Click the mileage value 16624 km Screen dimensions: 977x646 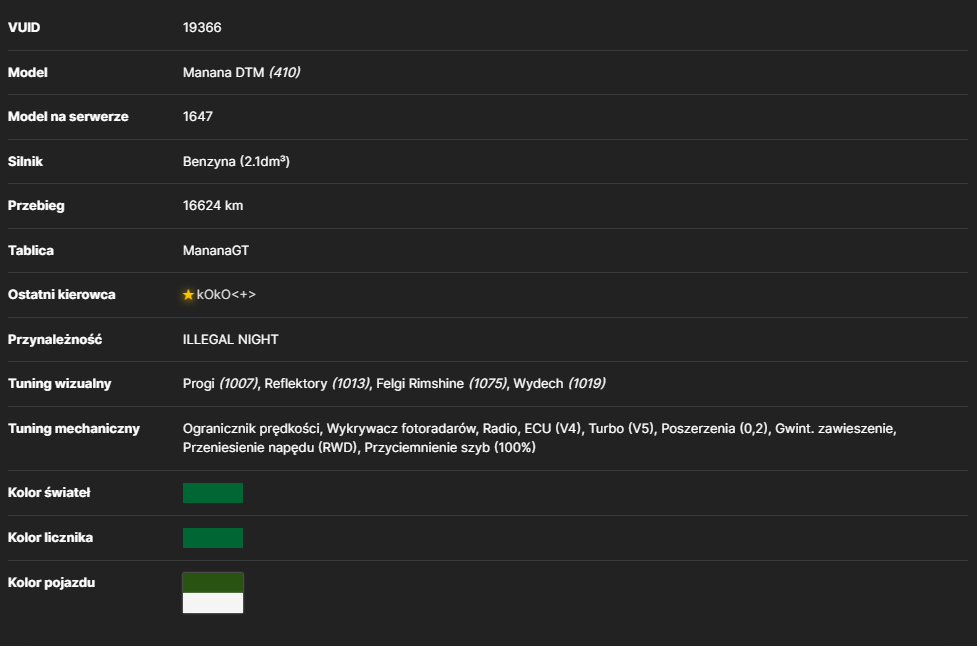click(x=212, y=206)
